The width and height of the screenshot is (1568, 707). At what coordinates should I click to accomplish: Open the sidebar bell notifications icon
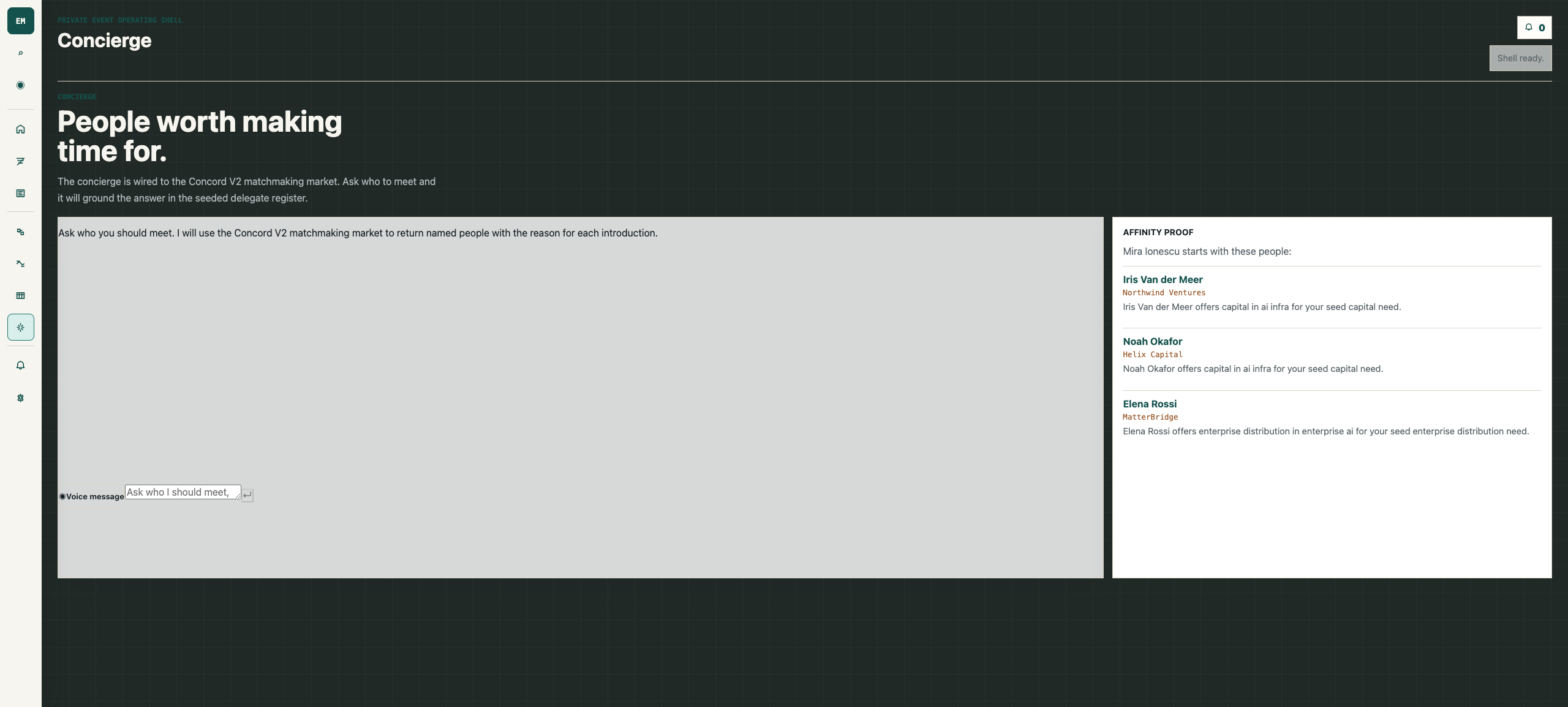[20, 366]
